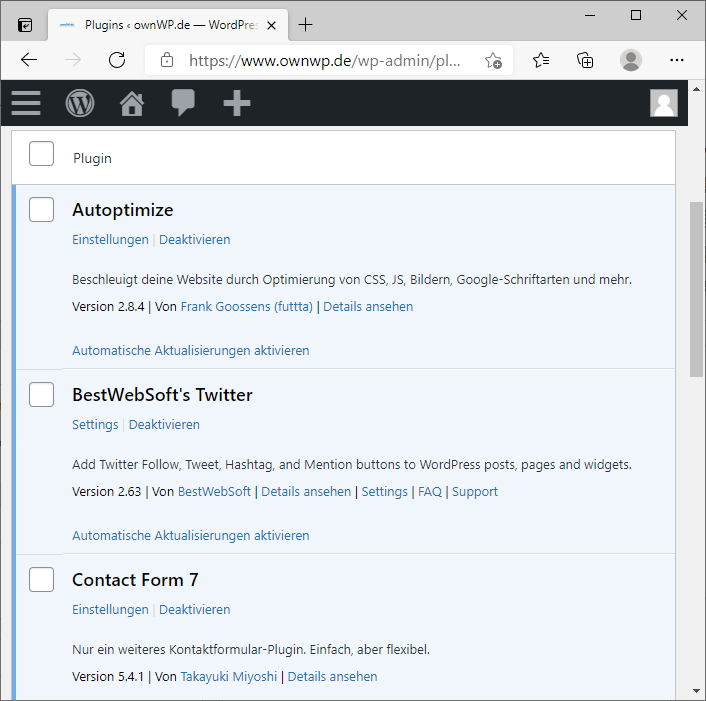Click the Version 2.8.4 text
This screenshot has height=701, width=706.
point(108,307)
